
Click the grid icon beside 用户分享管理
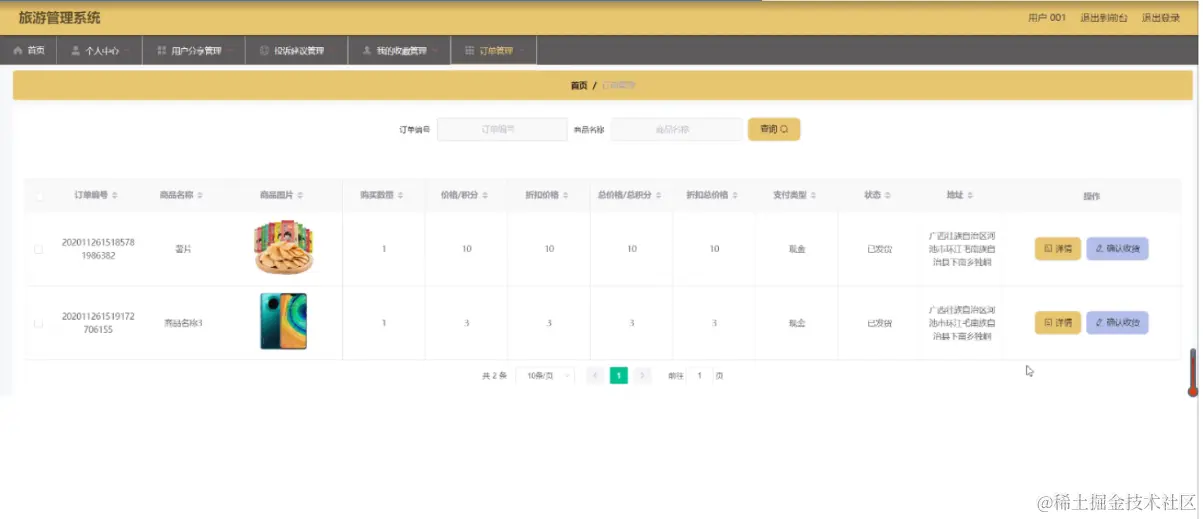(162, 50)
